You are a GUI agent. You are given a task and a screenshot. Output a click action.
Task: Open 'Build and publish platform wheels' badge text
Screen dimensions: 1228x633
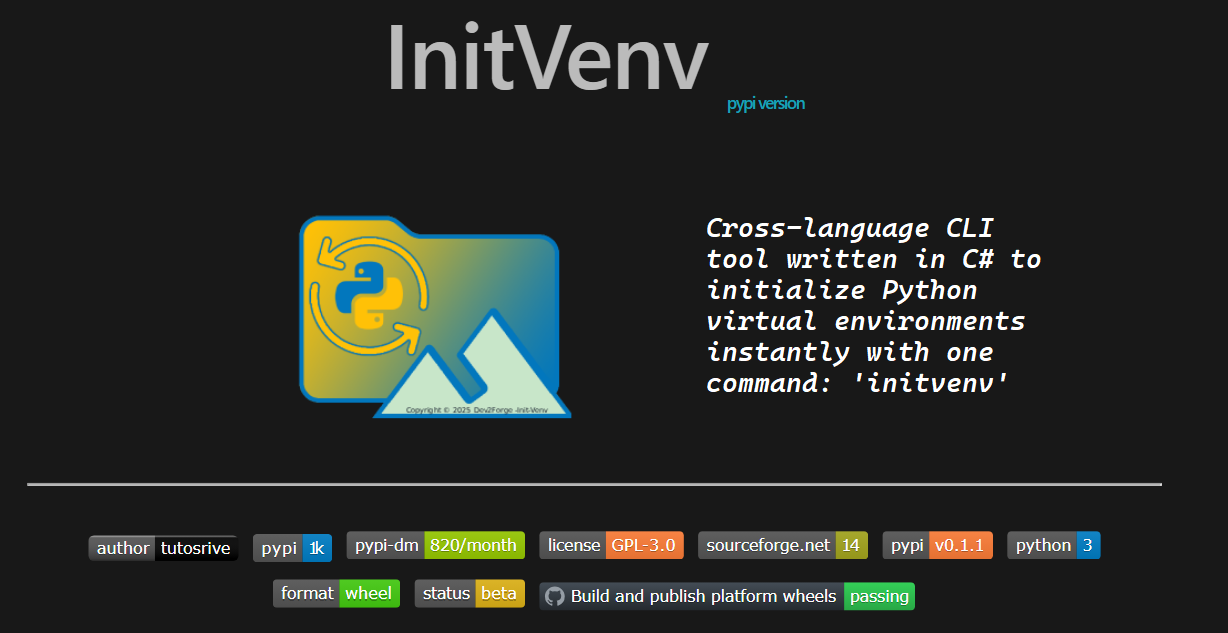(703, 596)
